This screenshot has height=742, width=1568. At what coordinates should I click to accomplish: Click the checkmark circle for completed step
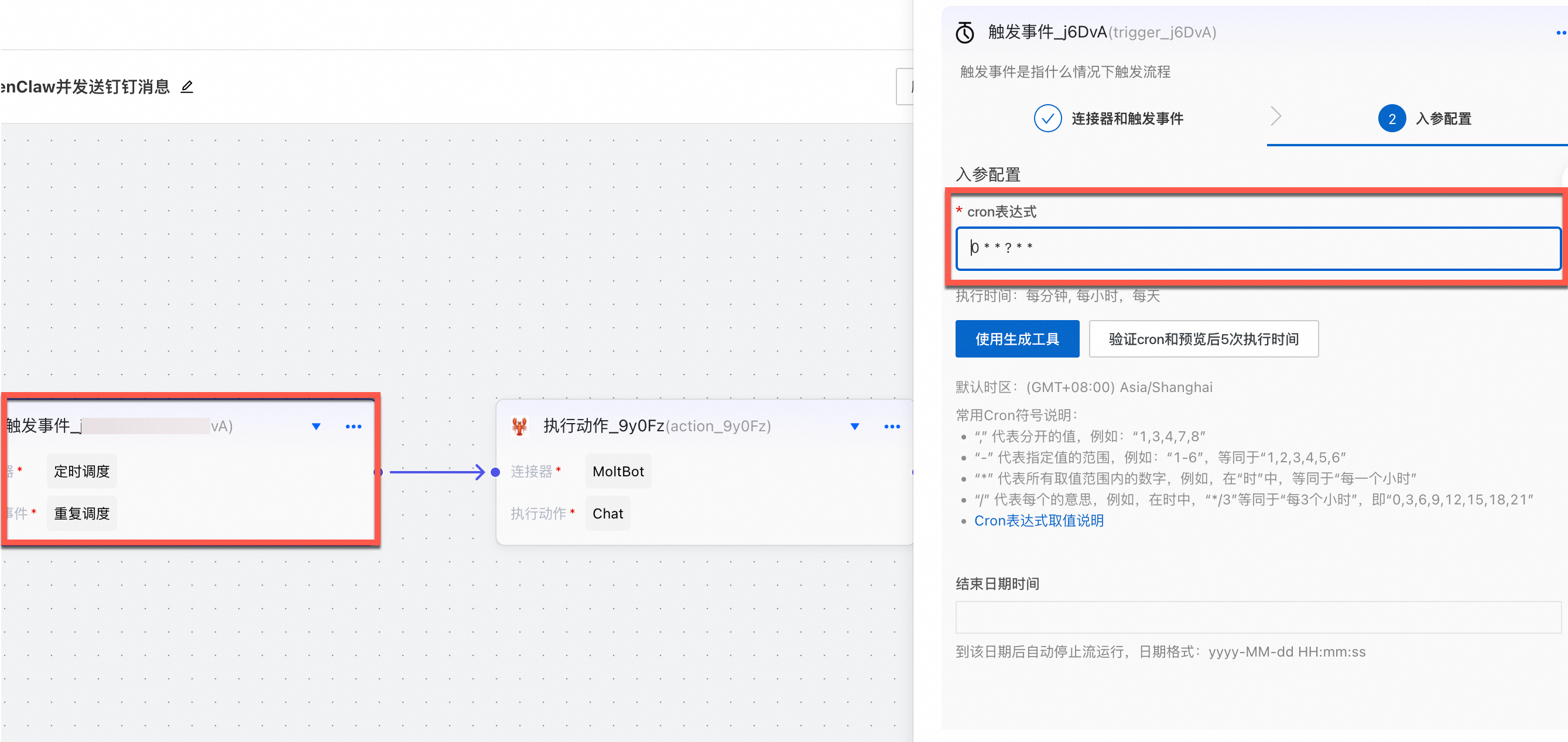tap(1047, 119)
